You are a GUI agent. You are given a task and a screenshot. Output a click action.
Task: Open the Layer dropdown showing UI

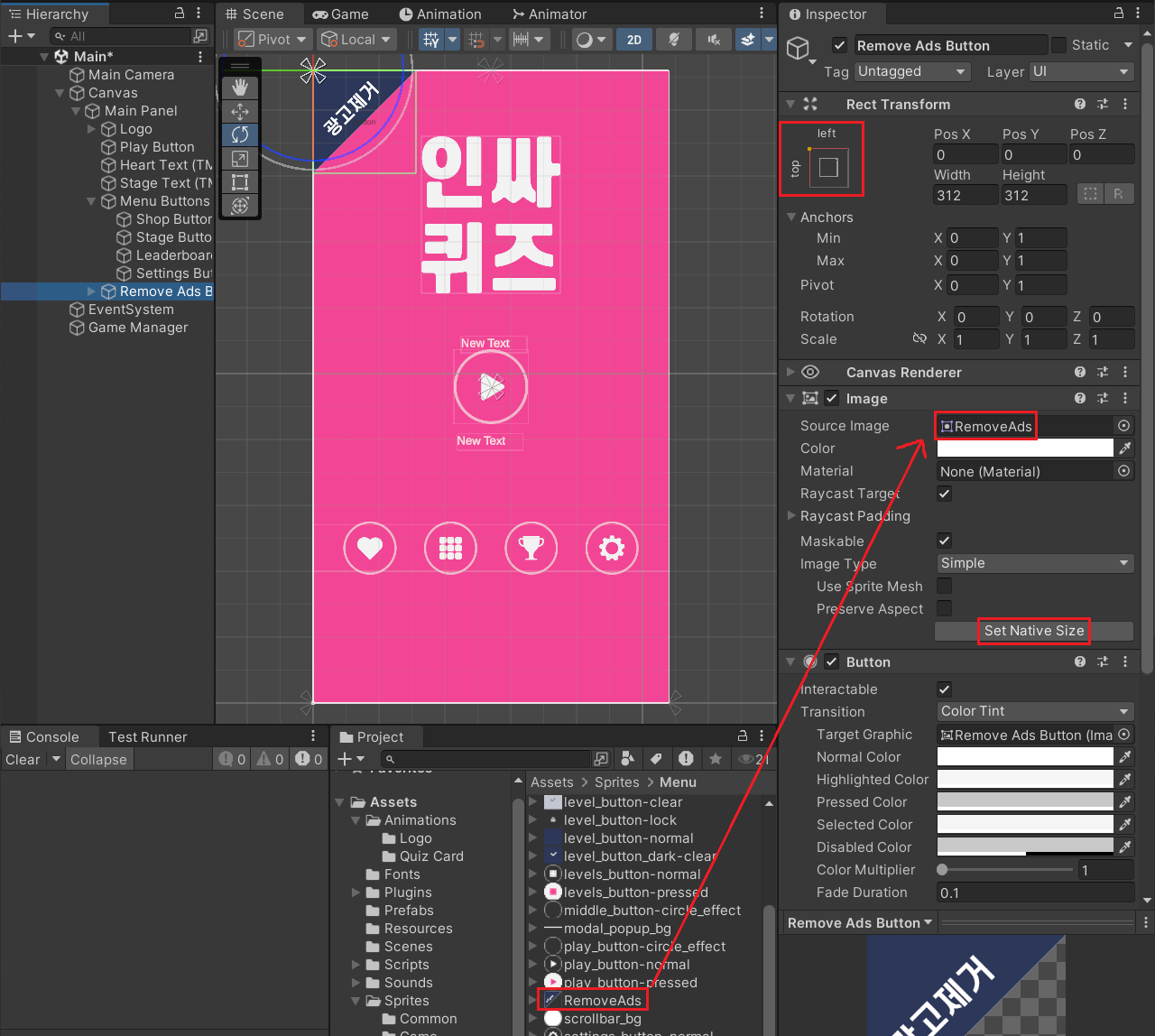click(1082, 71)
